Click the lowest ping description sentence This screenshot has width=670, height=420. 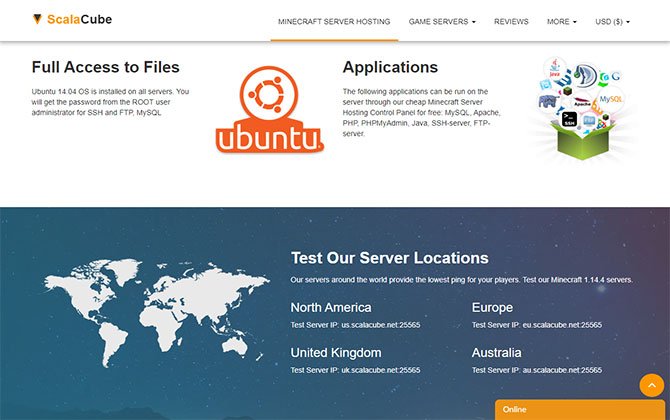click(x=461, y=280)
